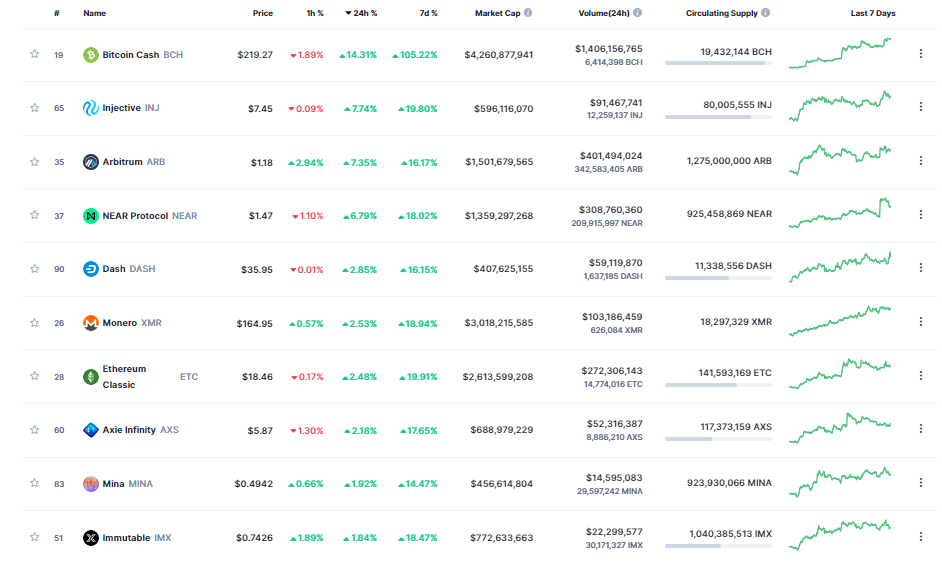Viewport: 942px width, 562px height.
Task: Click the Injective circulating supply progress bar
Action: [718, 117]
